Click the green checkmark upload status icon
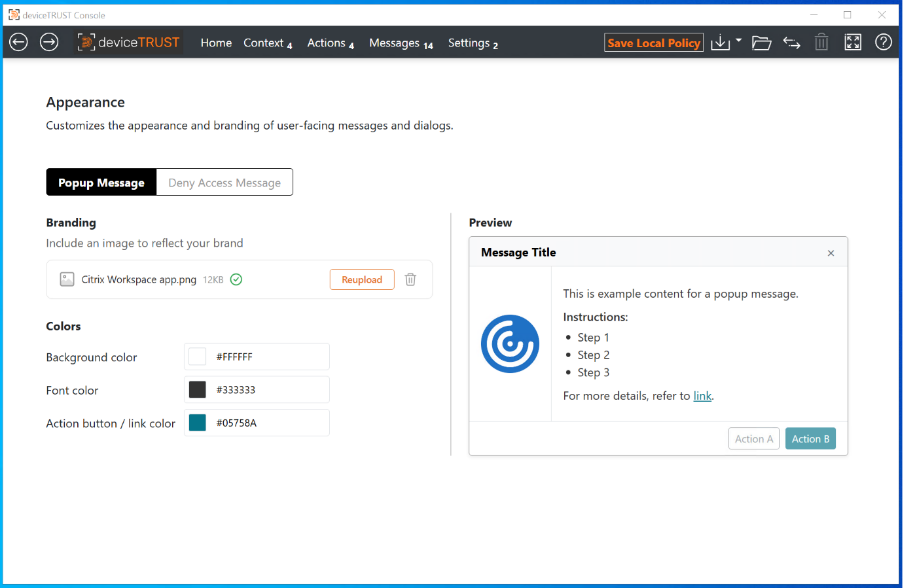This screenshot has height=588, width=903. pos(236,279)
